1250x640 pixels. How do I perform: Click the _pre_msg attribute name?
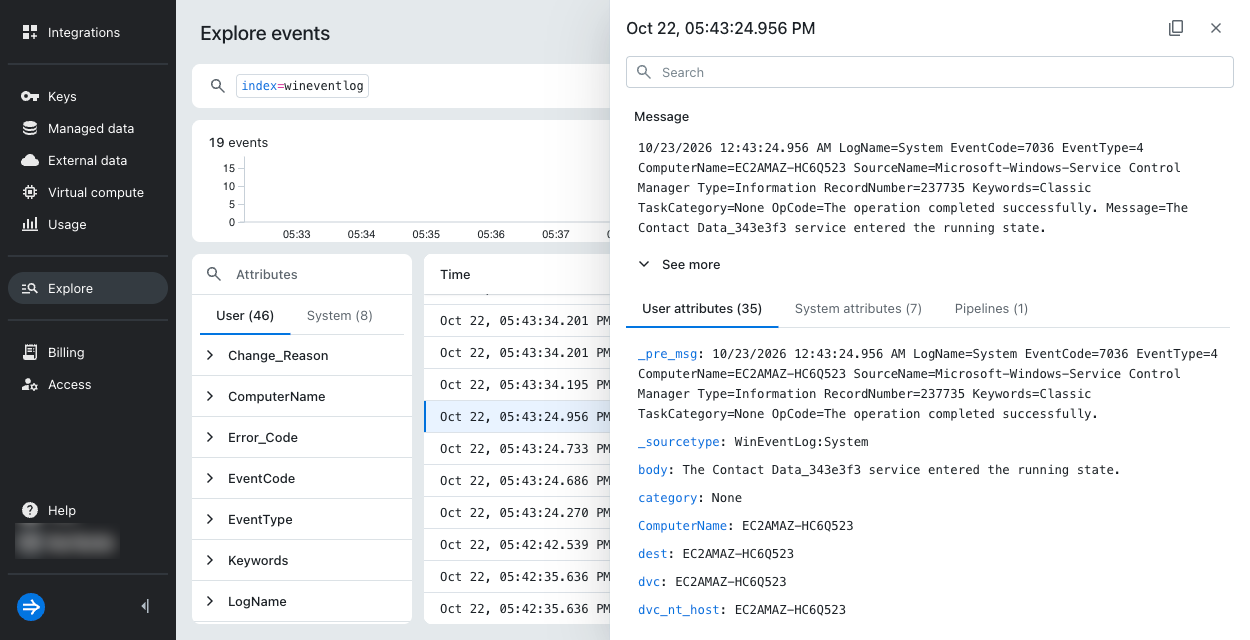coord(668,353)
